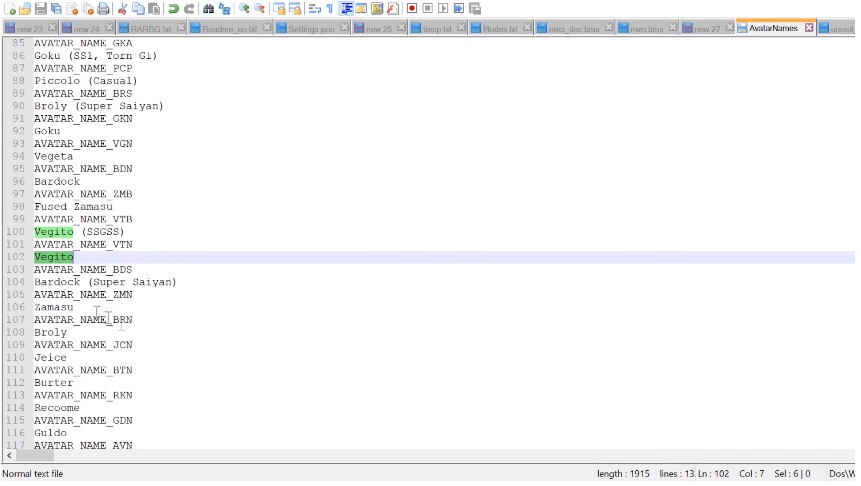
Task: Toggle the indent guide
Action: (346, 8)
